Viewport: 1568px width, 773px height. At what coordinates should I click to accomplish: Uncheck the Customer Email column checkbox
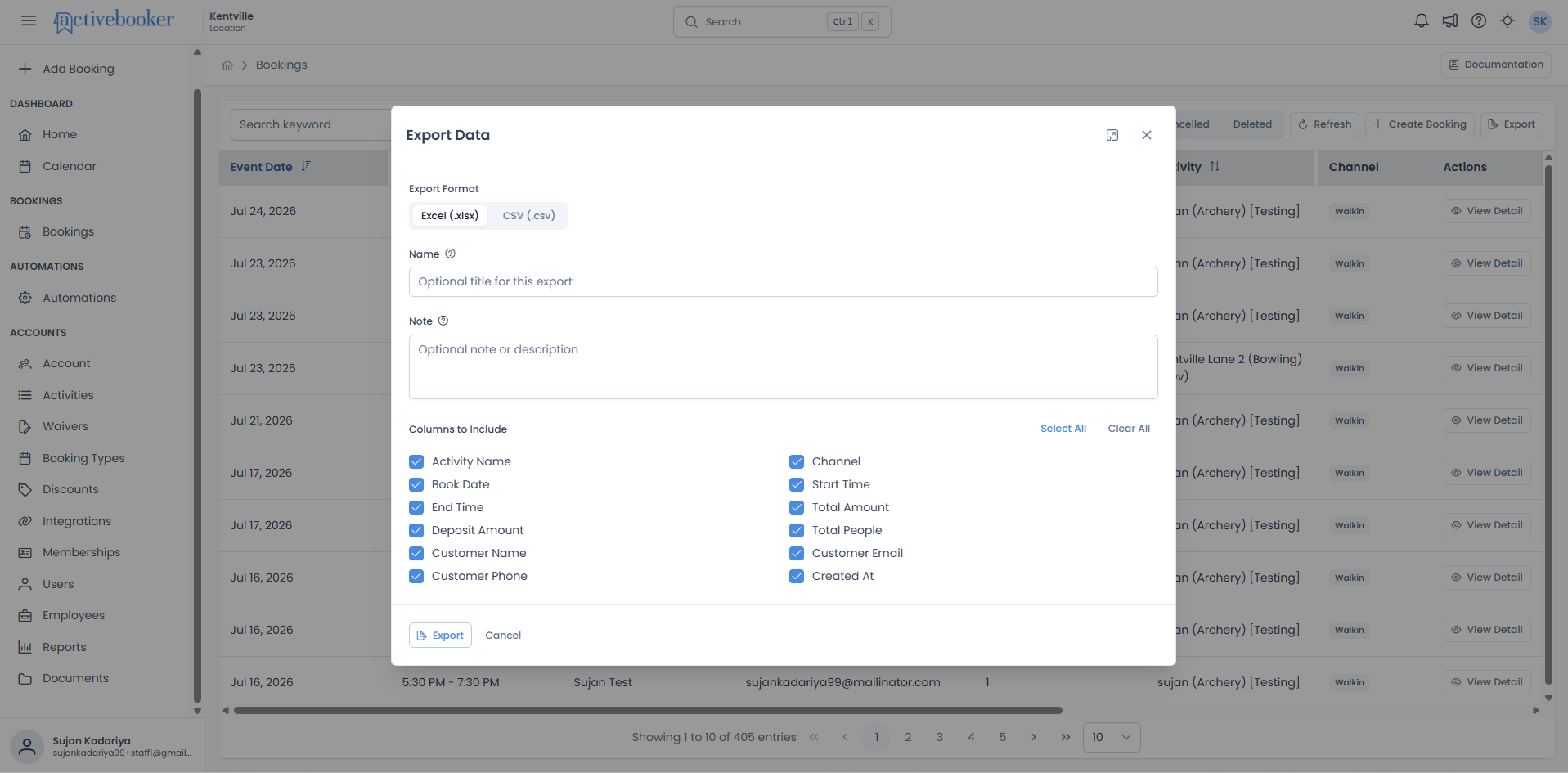pos(797,553)
